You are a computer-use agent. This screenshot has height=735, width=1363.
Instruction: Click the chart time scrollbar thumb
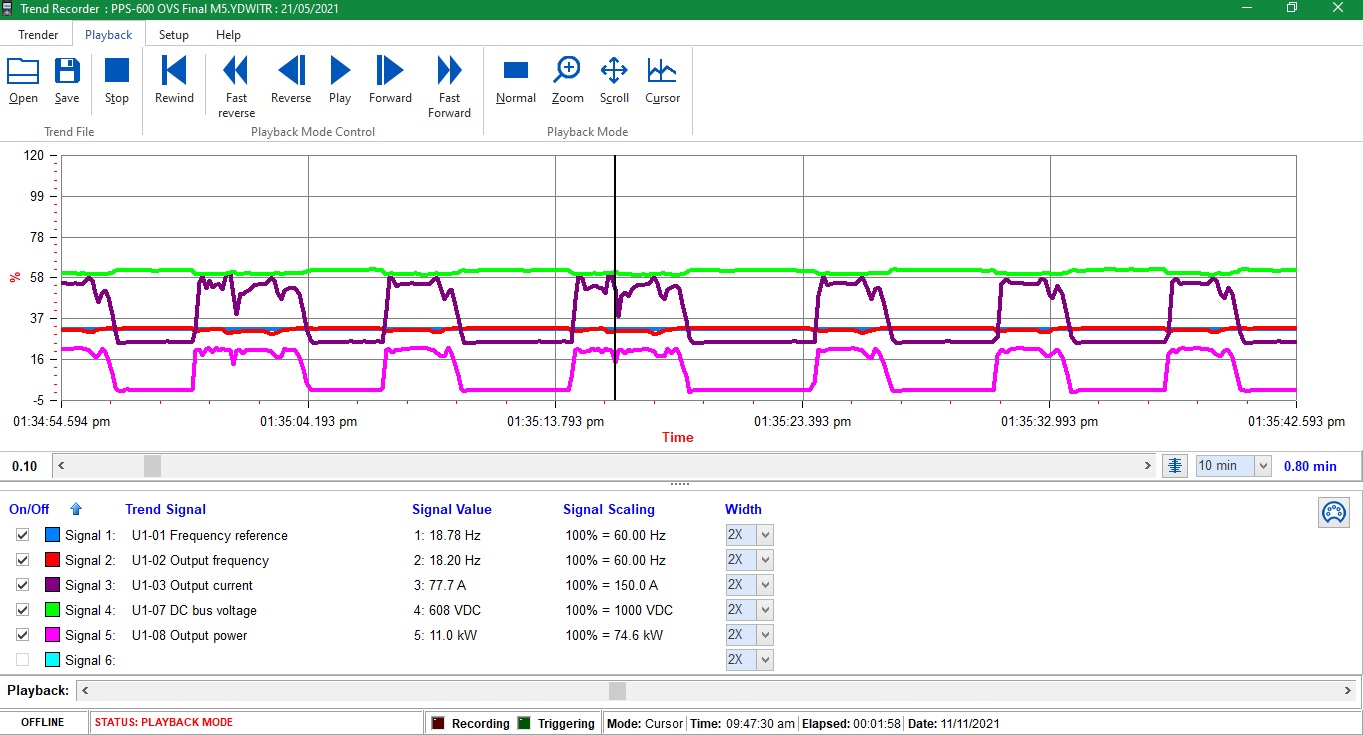(x=152, y=466)
